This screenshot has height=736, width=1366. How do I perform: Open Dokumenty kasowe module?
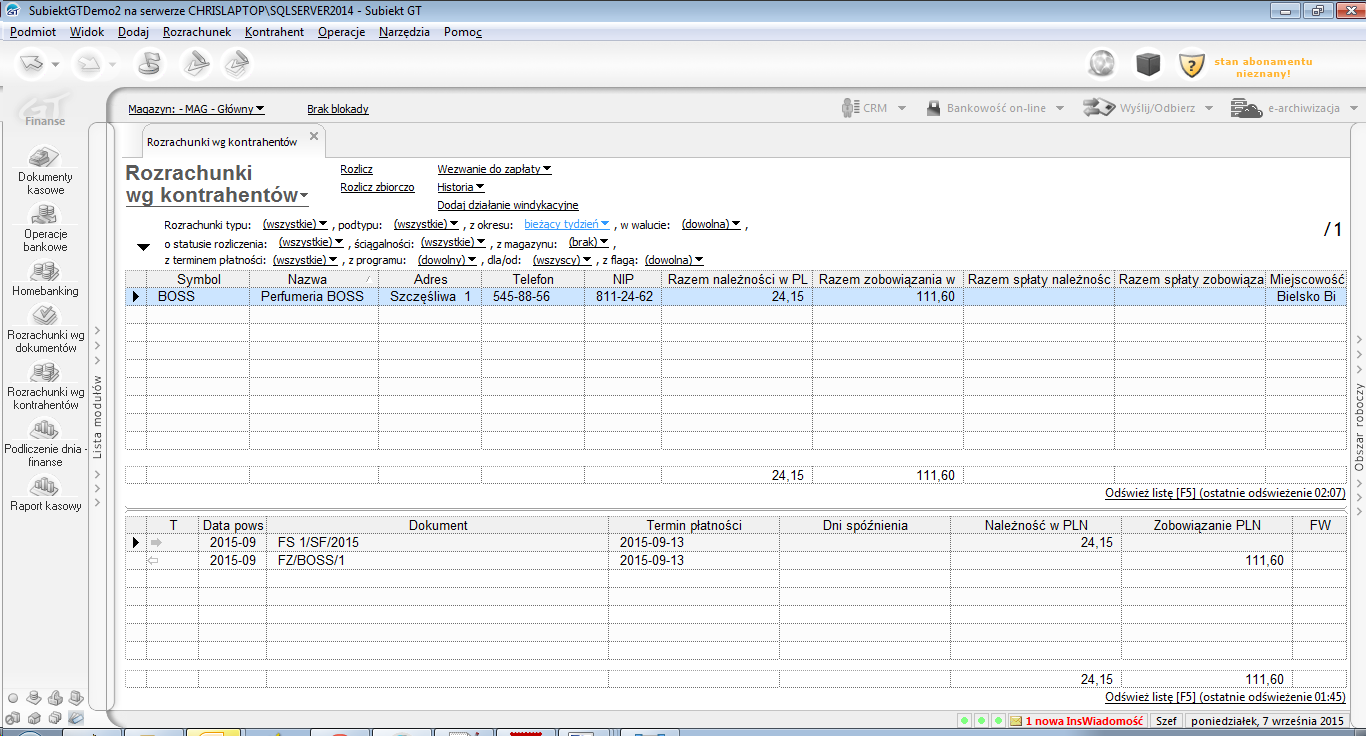[45, 170]
